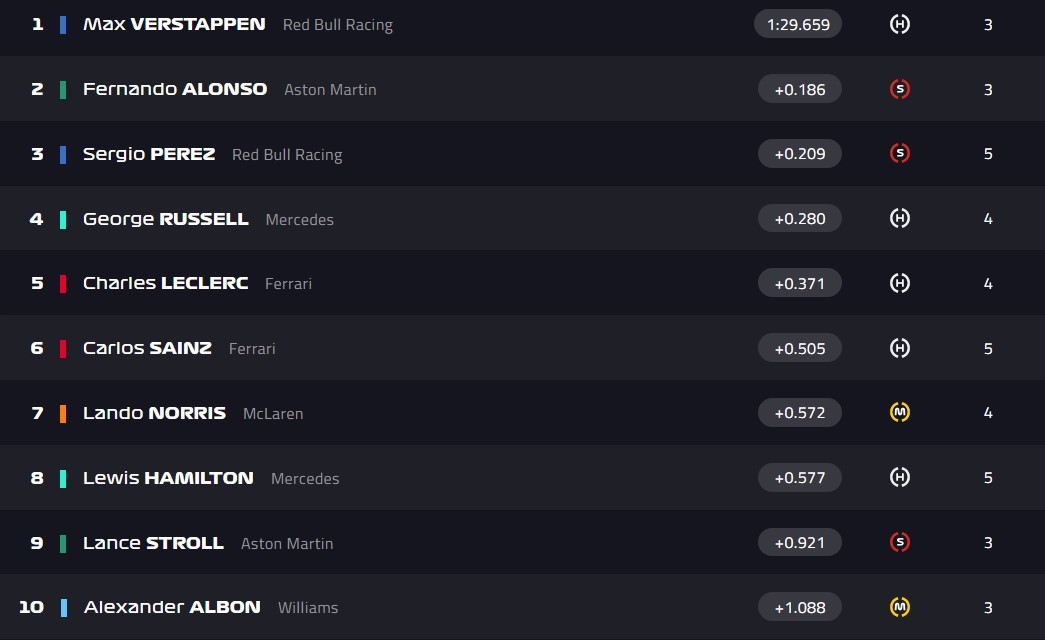This screenshot has height=640, width=1045.
Task: Open Max Verstappen driver name
Action: click(x=174, y=24)
